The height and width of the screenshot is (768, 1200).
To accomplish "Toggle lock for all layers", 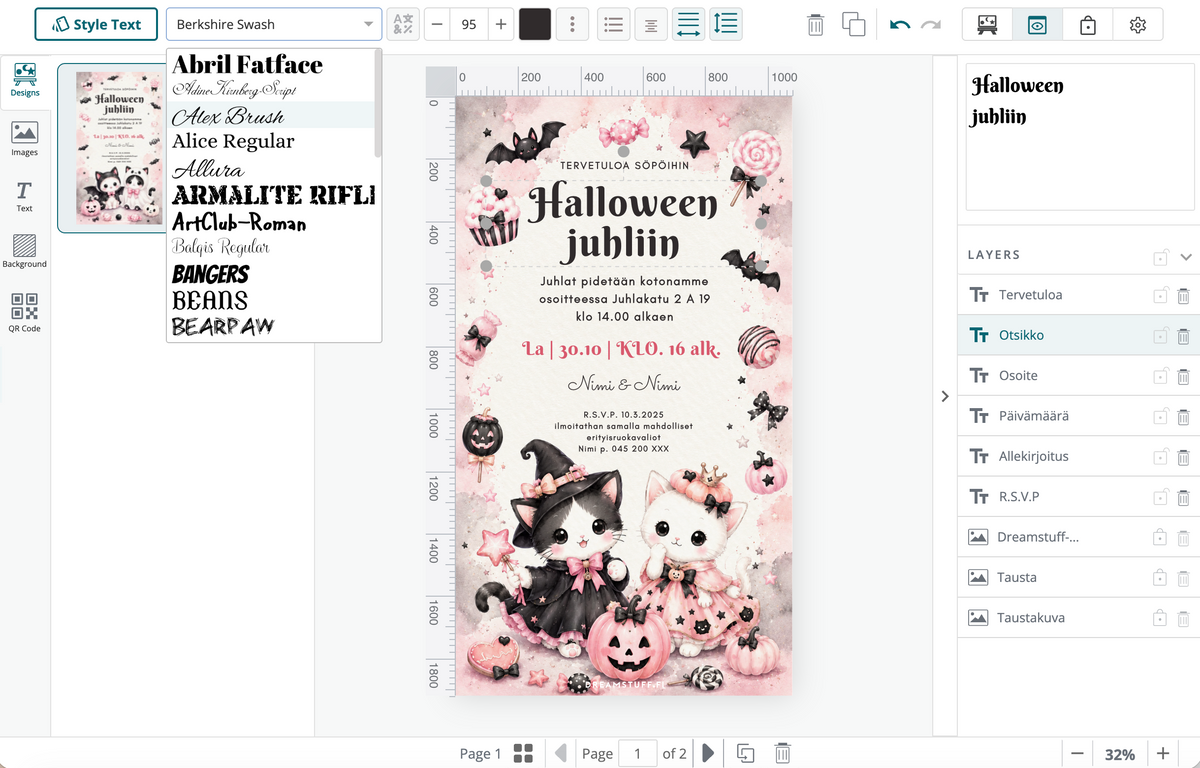I will pyautogui.click(x=1161, y=258).
